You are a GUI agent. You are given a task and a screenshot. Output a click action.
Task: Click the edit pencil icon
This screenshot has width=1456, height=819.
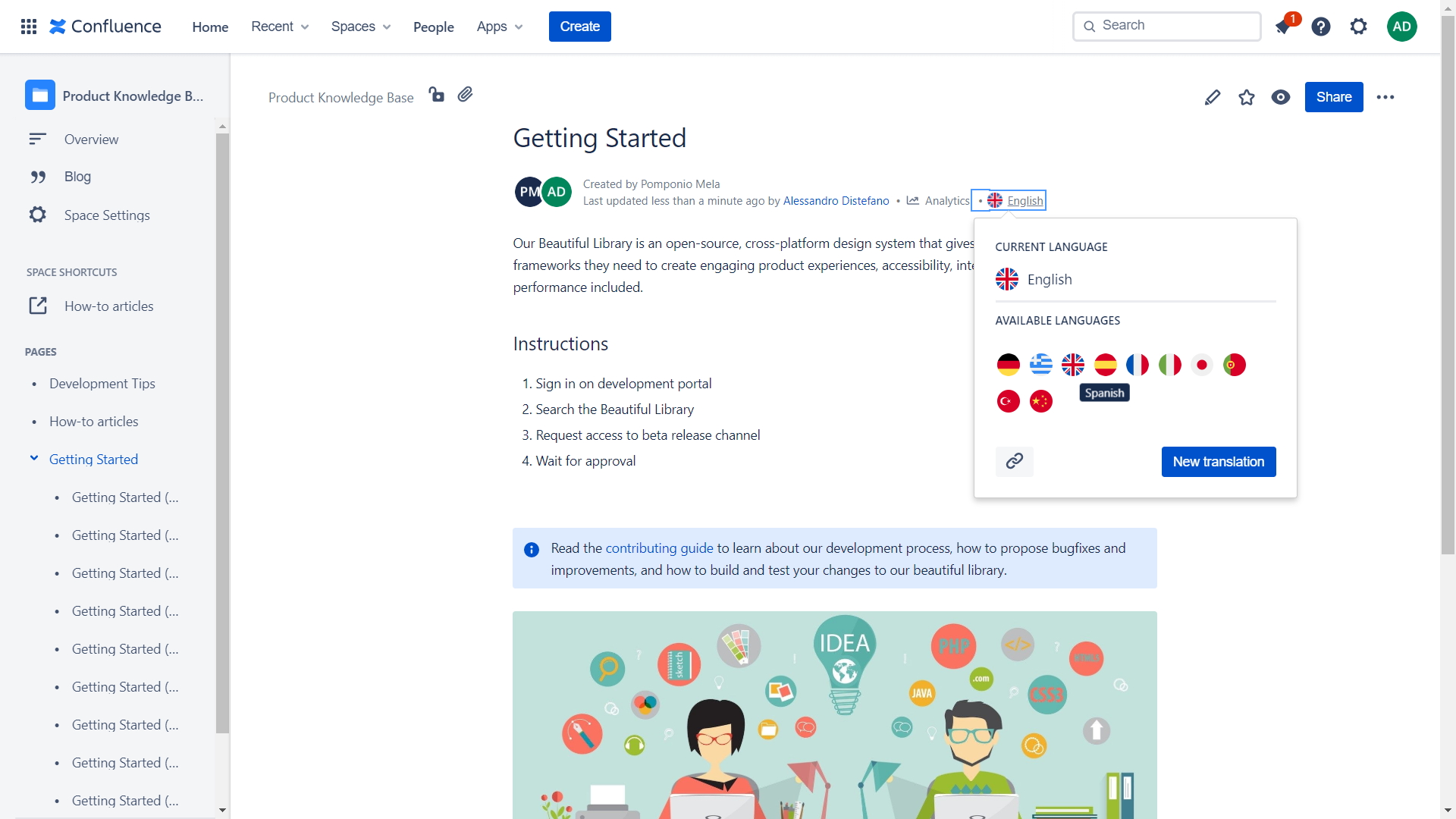tap(1212, 97)
